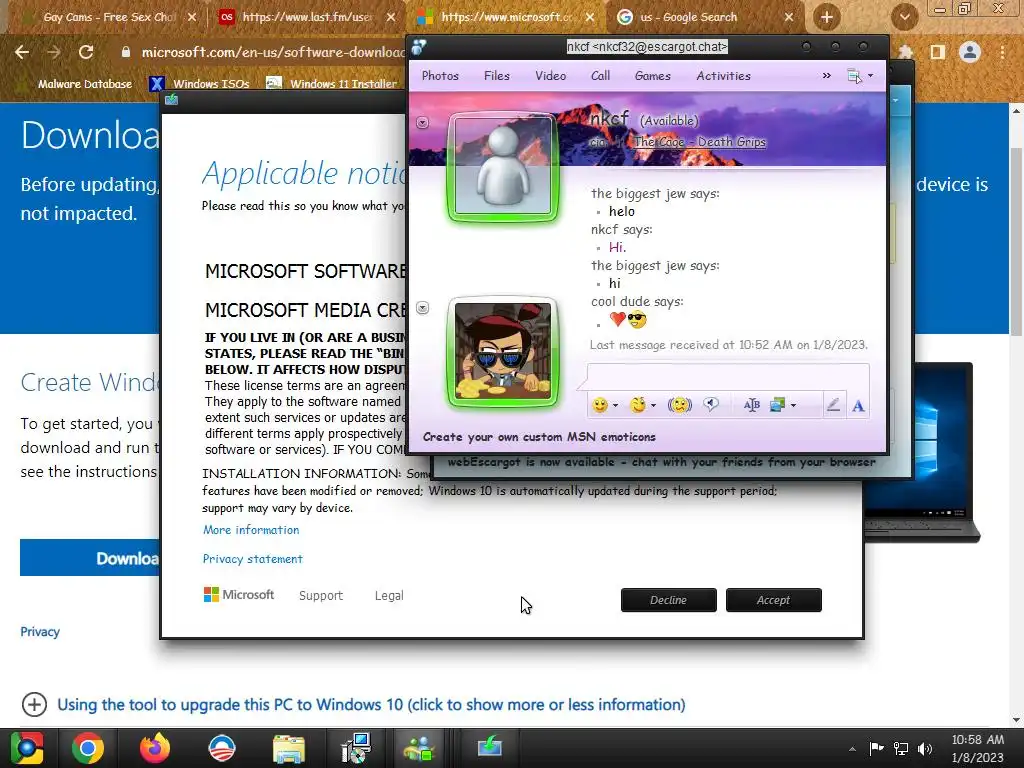Click the text style AB icon in chat

tap(752, 405)
